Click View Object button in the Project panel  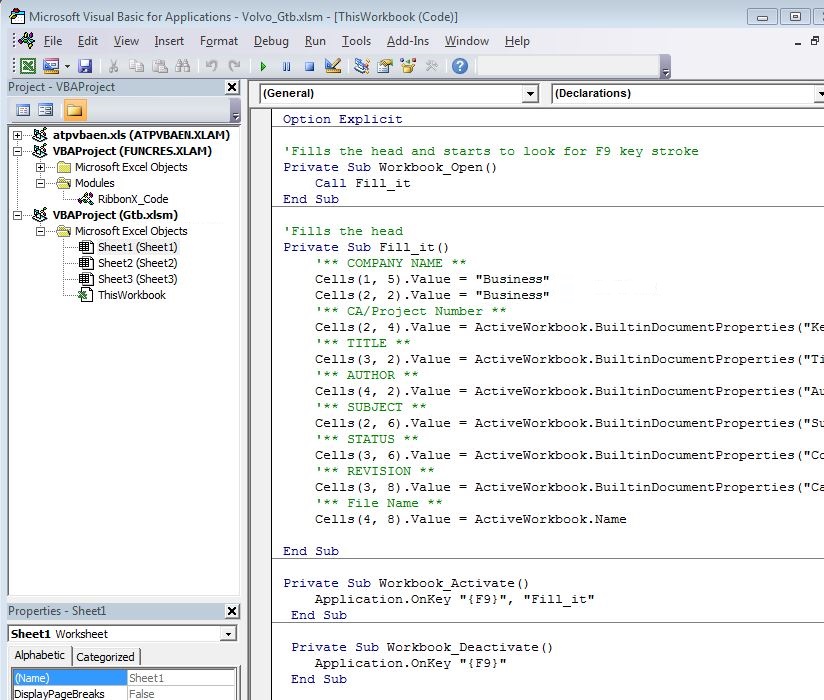coord(45,110)
